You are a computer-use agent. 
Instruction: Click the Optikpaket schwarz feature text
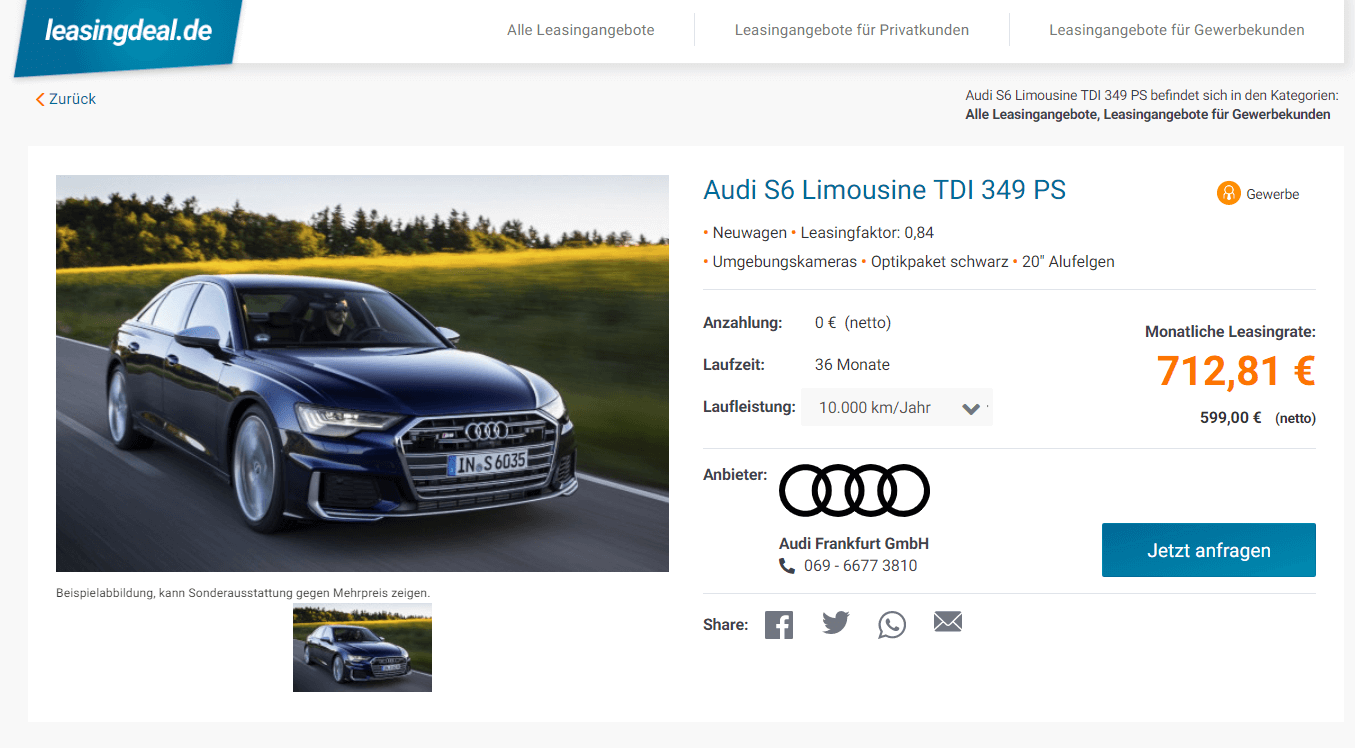tap(940, 262)
